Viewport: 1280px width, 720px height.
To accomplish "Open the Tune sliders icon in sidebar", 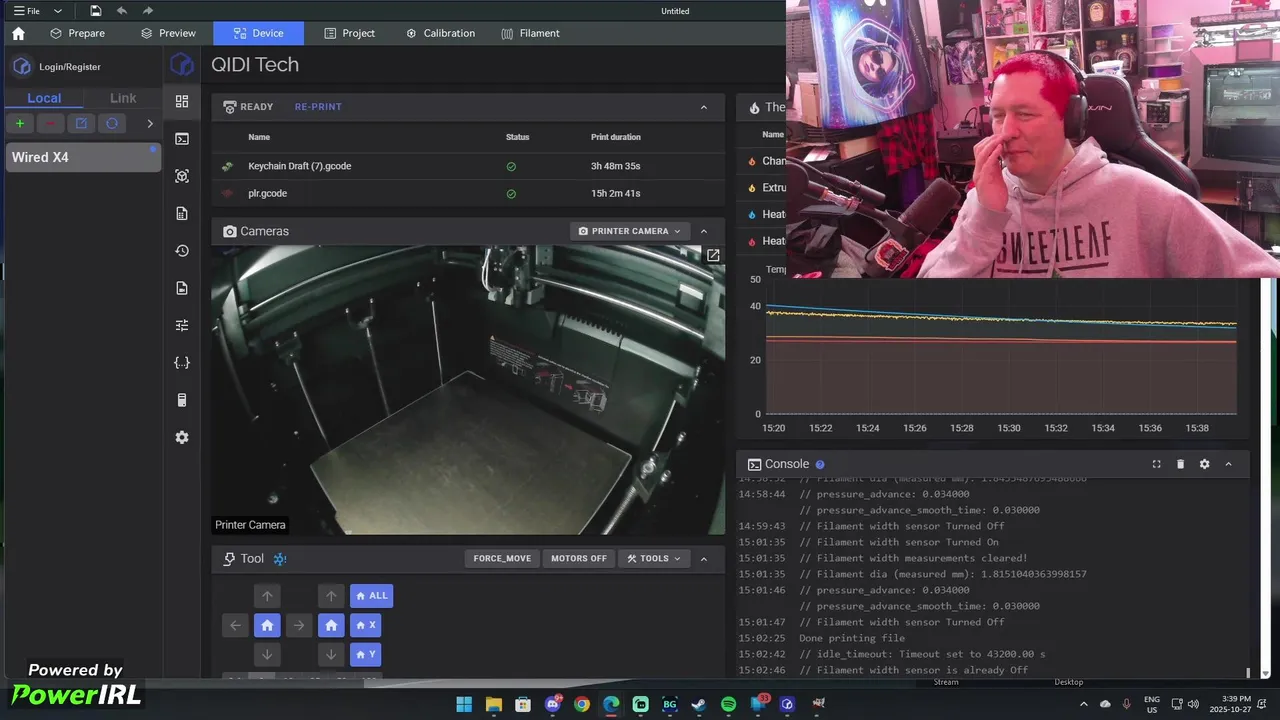I will click(x=182, y=325).
